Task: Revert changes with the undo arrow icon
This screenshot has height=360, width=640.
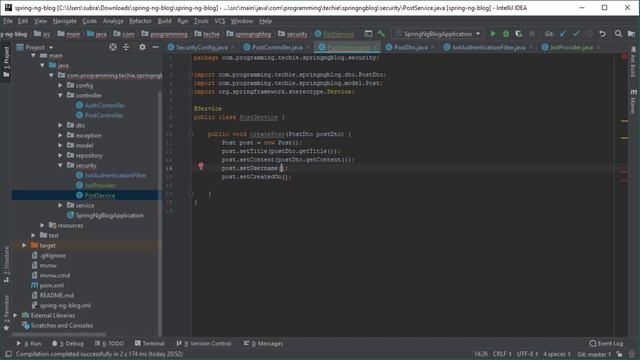Action: point(602,34)
